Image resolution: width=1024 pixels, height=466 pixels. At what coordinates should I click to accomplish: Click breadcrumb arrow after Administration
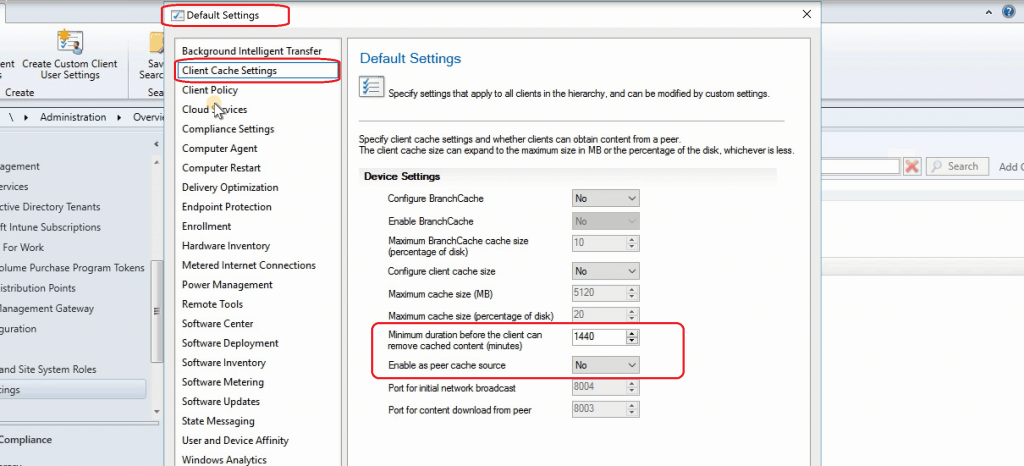[x=120, y=117]
